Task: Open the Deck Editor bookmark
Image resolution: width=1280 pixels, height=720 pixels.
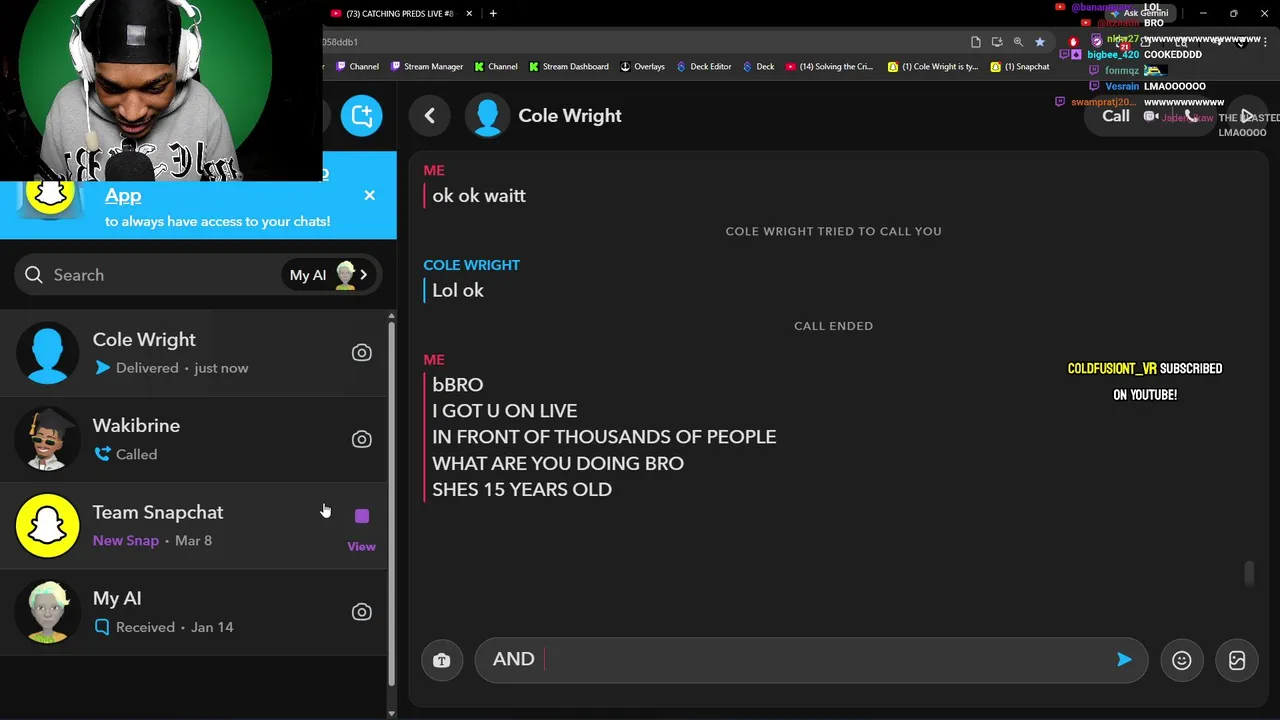Action: 704,67
